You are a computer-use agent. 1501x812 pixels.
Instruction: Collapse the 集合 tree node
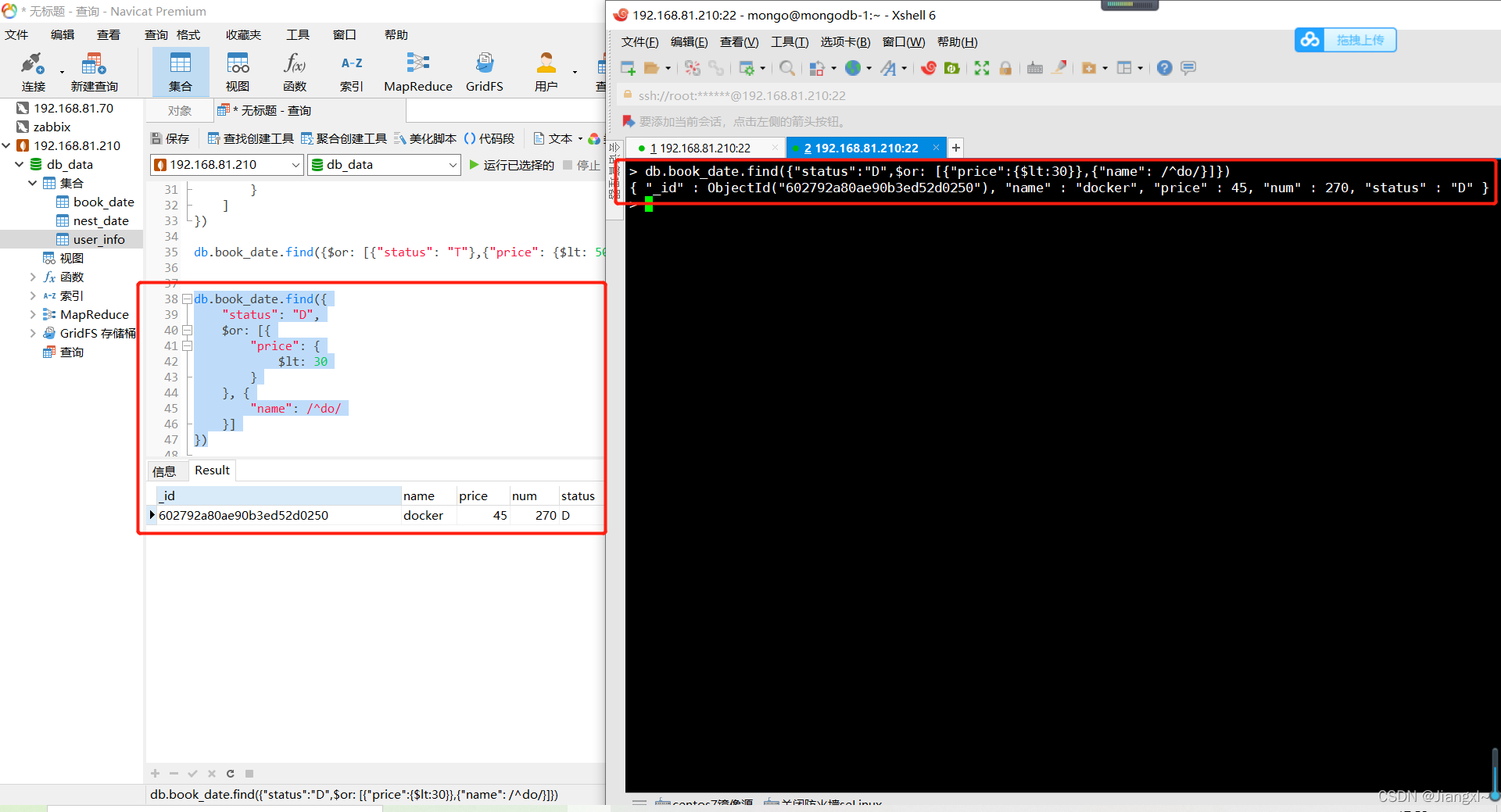(33, 183)
